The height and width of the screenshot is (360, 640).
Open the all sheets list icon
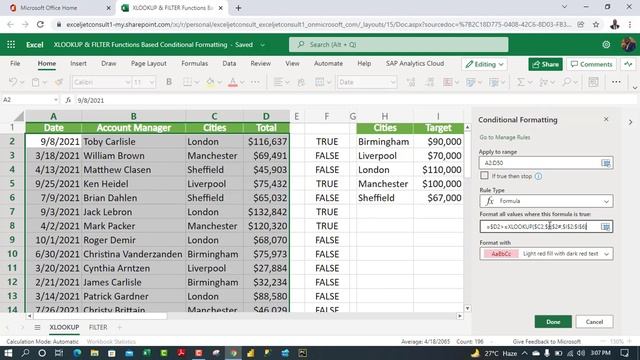click(x=37, y=327)
